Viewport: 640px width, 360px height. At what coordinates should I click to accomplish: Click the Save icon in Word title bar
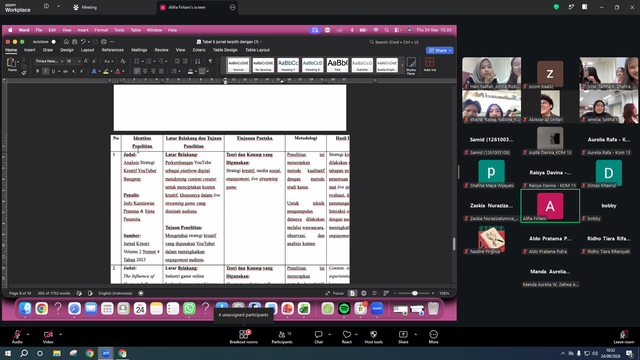click(x=75, y=42)
